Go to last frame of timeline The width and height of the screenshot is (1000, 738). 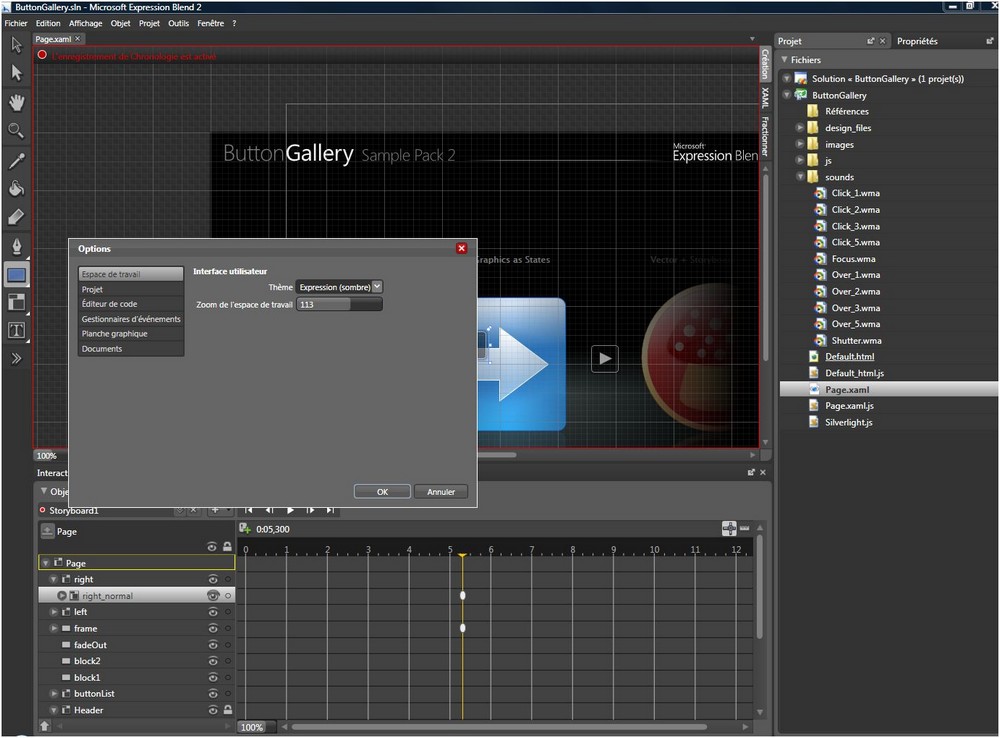330,510
